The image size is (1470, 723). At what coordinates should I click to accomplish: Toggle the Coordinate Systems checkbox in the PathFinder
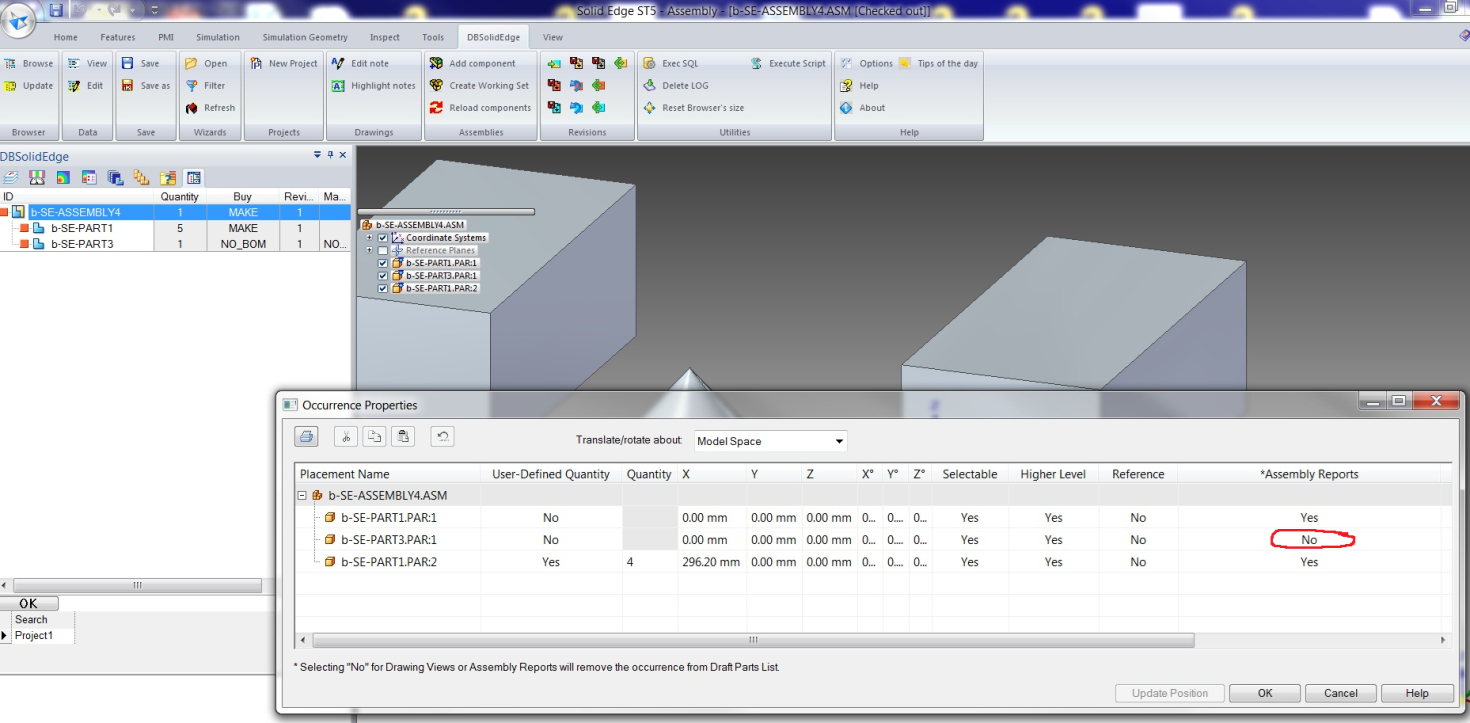(383, 238)
